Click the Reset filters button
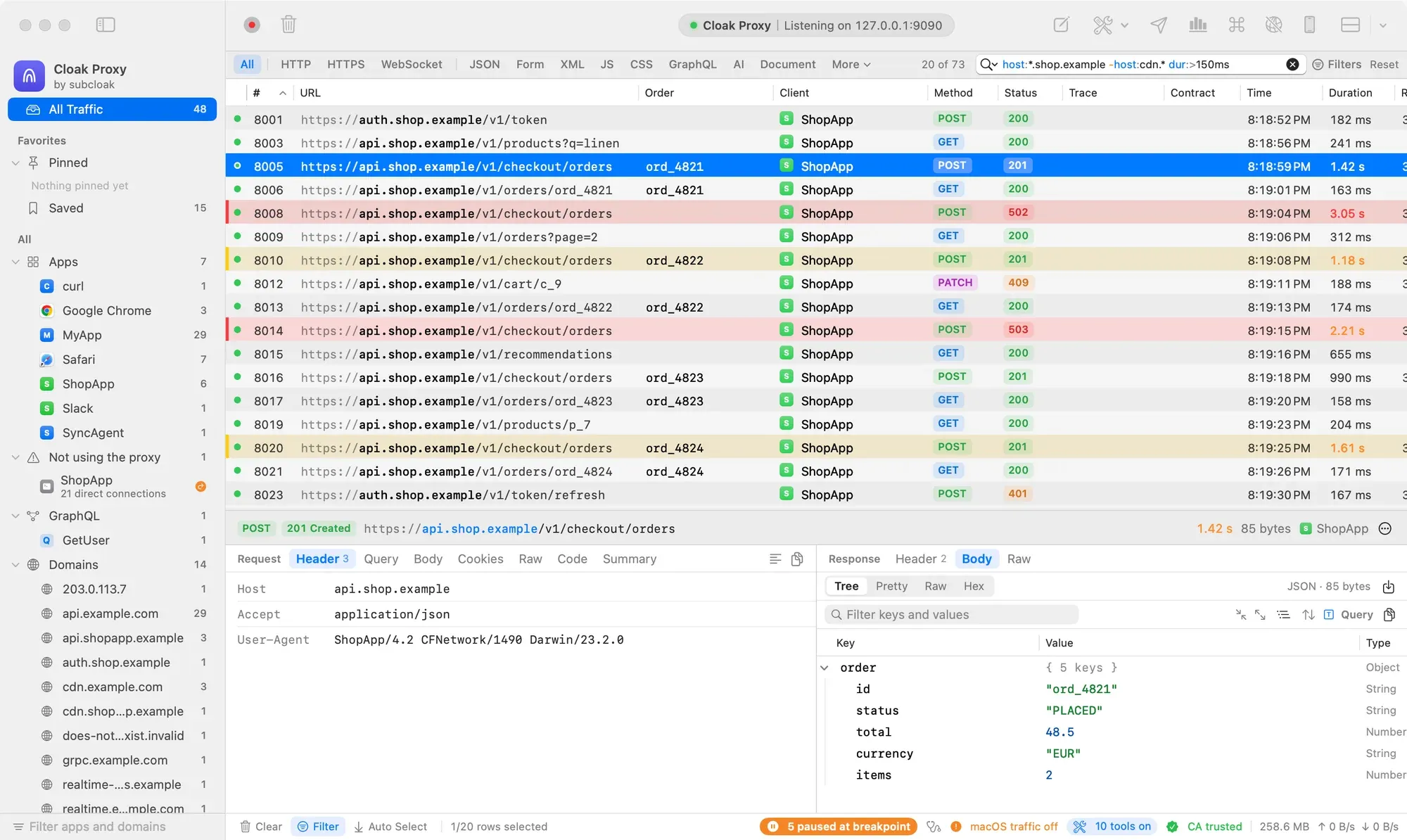The height and width of the screenshot is (840, 1407). (x=1384, y=64)
